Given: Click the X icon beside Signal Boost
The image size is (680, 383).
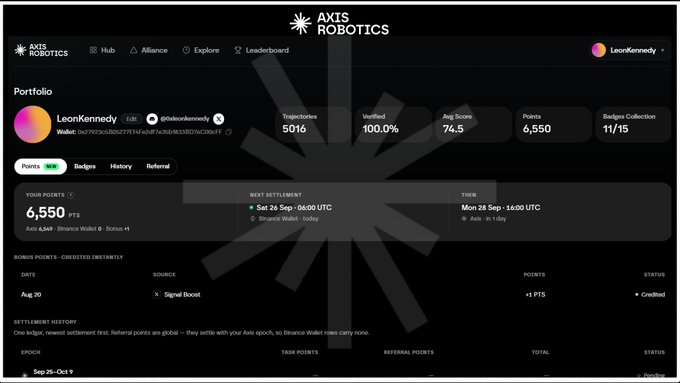Looking at the screenshot, I should coord(157,295).
